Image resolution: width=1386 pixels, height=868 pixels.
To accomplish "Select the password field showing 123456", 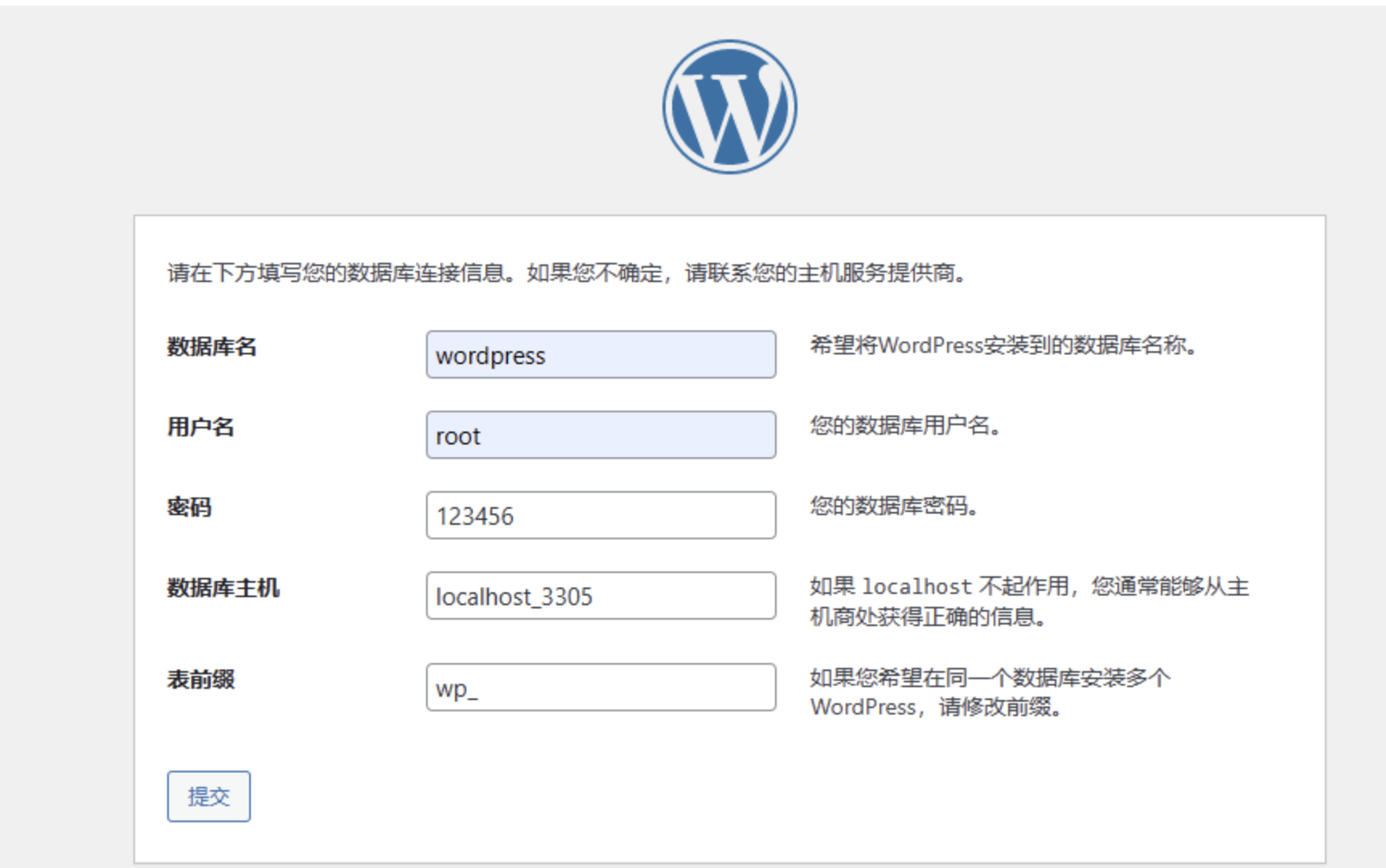I will [x=601, y=515].
